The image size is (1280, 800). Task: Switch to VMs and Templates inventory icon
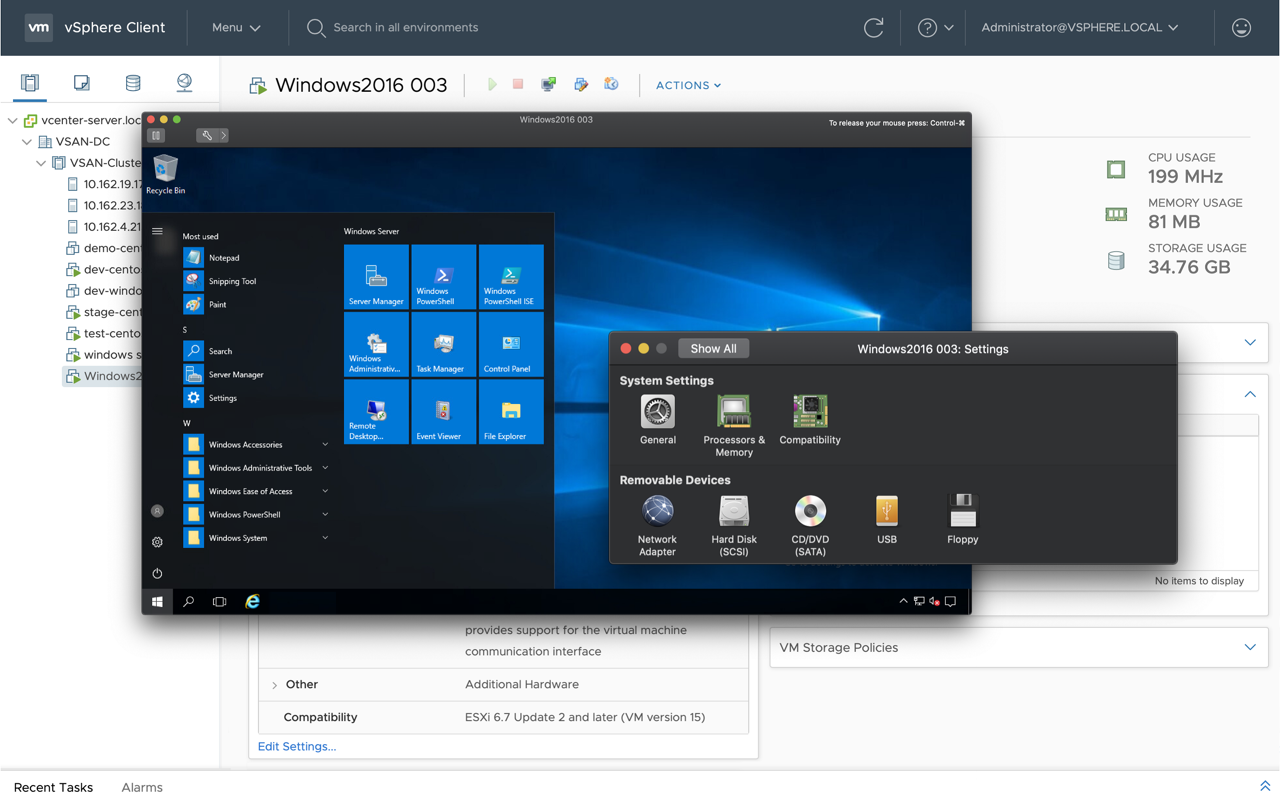[82, 83]
